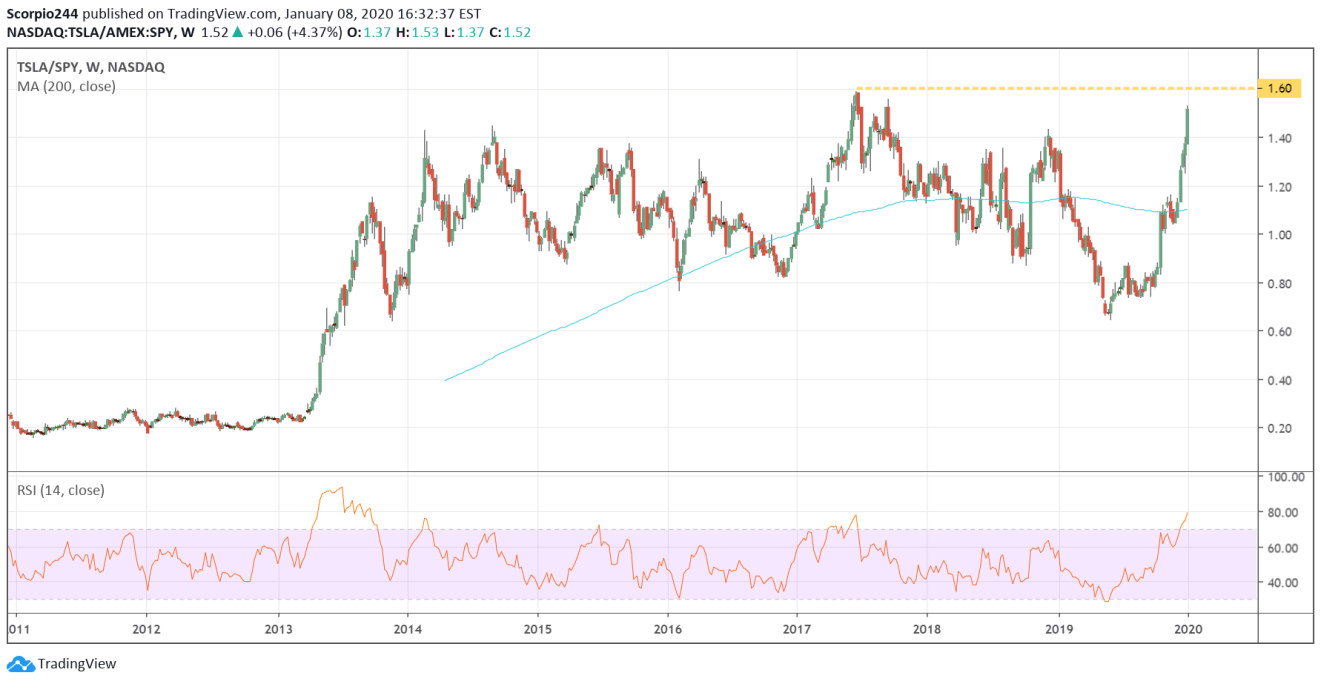Click the 2016 label on the time axis
Viewport: 1320px width, 684px height.
[x=667, y=630]
